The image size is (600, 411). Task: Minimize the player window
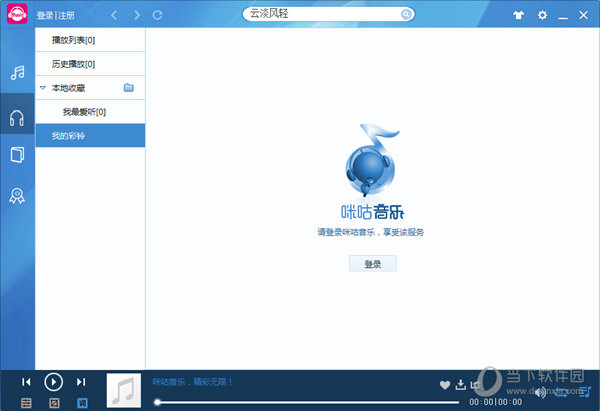pyautogui.click(x=563, y=16)
